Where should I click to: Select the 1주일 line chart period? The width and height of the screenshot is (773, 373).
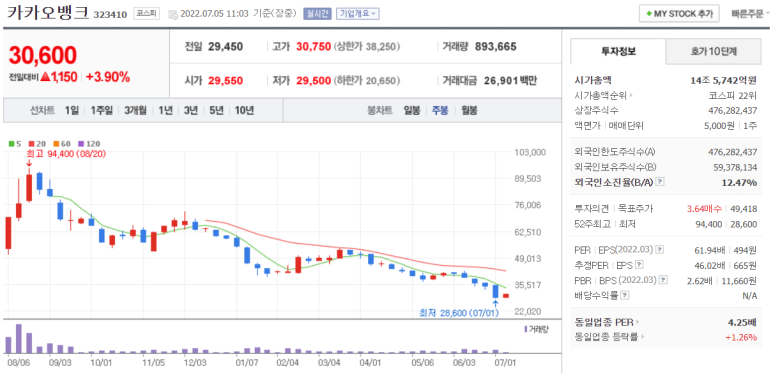coord(102,110)
